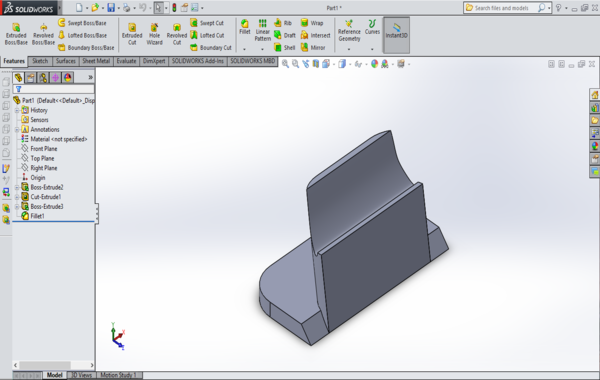Select the Draft feature tool
This screenshot has width=600, height=380.
(x=285, y=35)
